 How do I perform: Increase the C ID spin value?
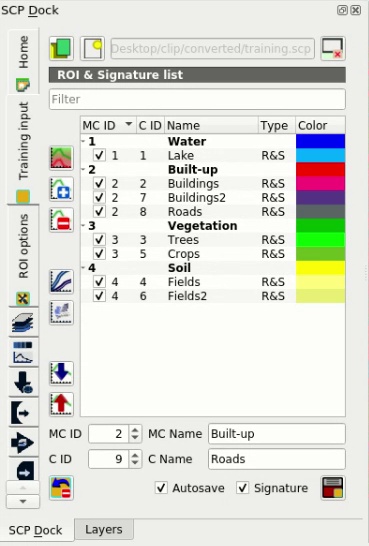coord(135,455)
